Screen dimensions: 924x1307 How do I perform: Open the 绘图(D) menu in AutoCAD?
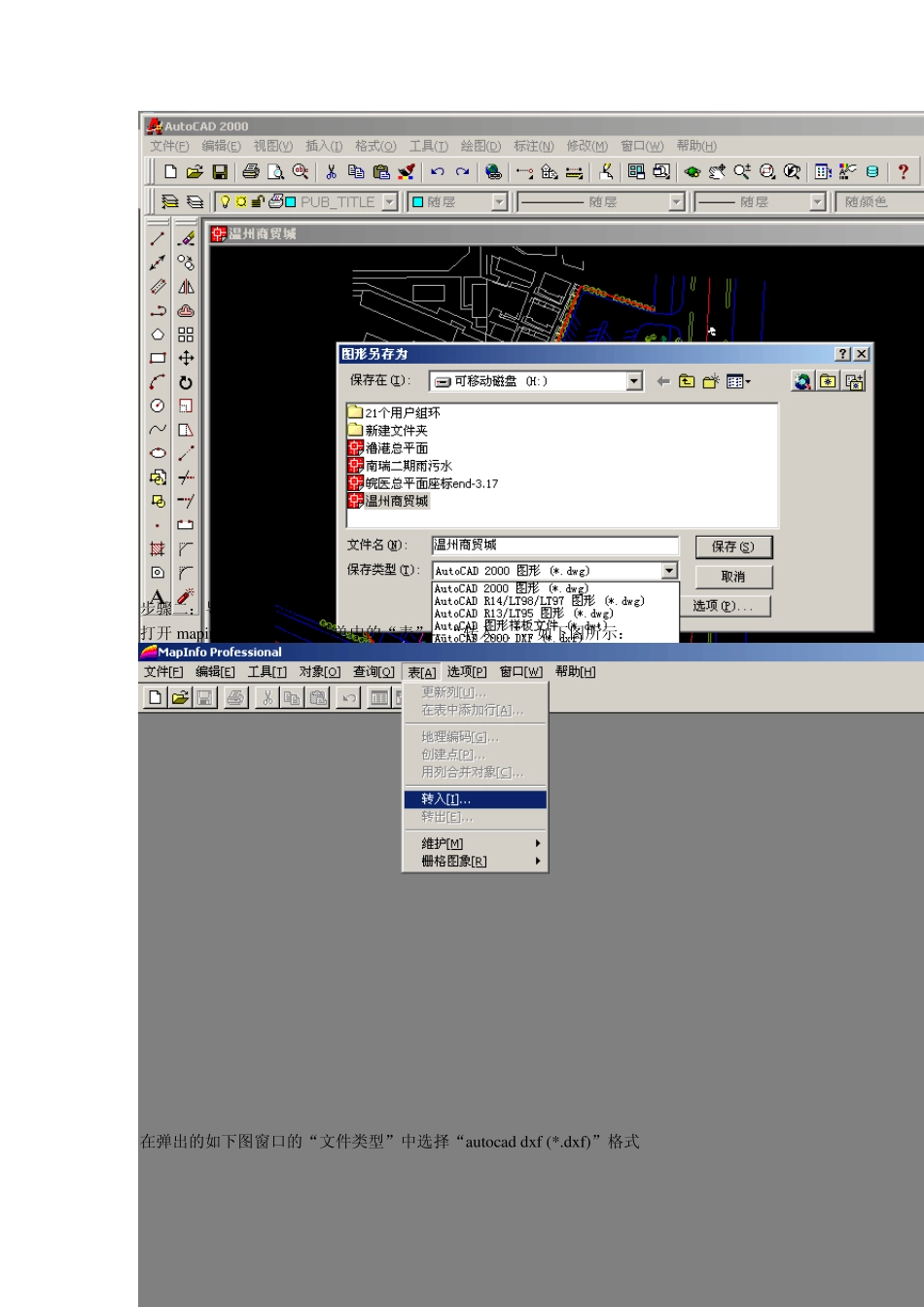point(480,146)
